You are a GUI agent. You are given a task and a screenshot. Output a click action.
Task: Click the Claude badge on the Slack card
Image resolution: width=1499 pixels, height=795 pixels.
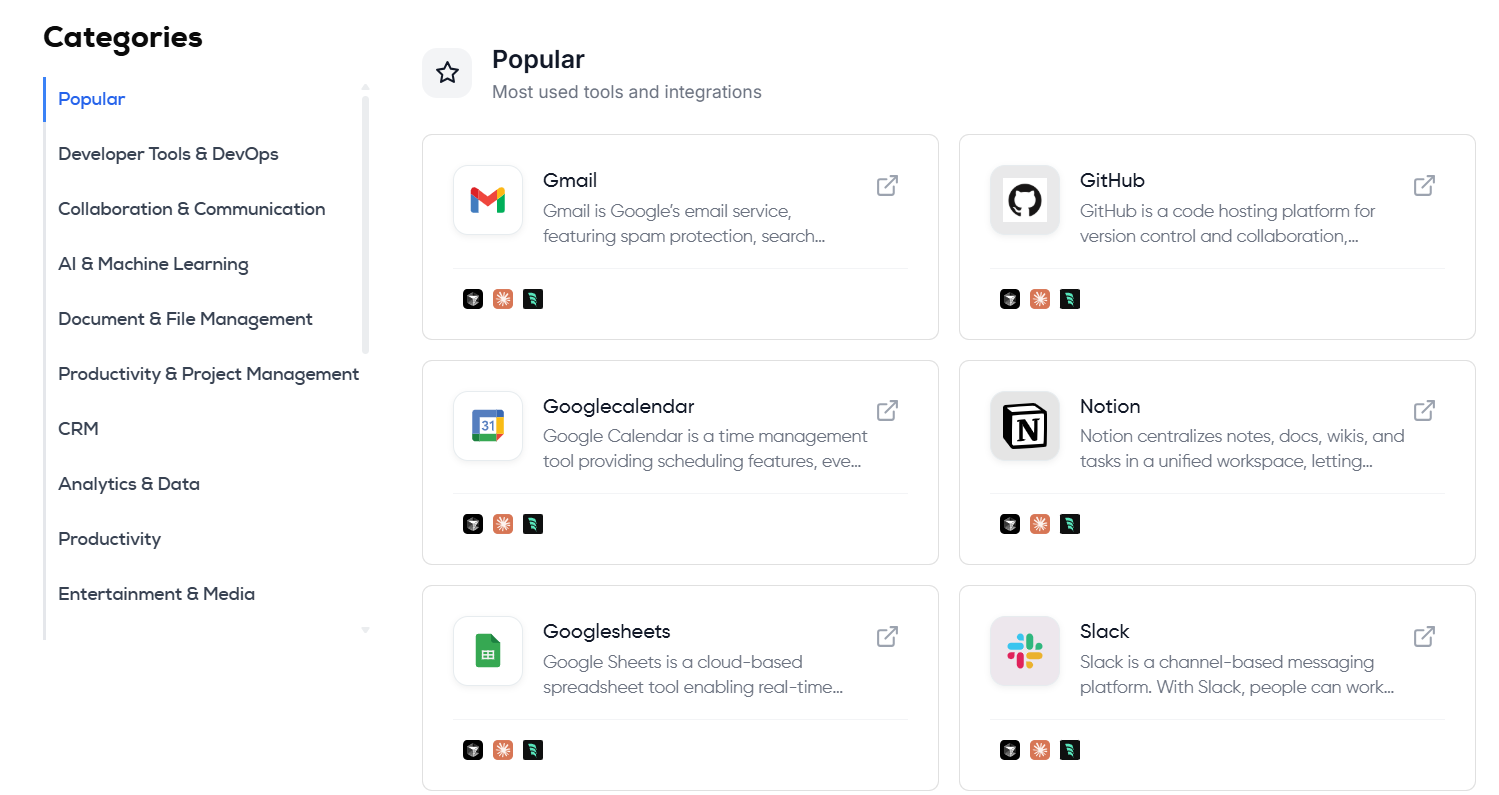[1040, 750]
